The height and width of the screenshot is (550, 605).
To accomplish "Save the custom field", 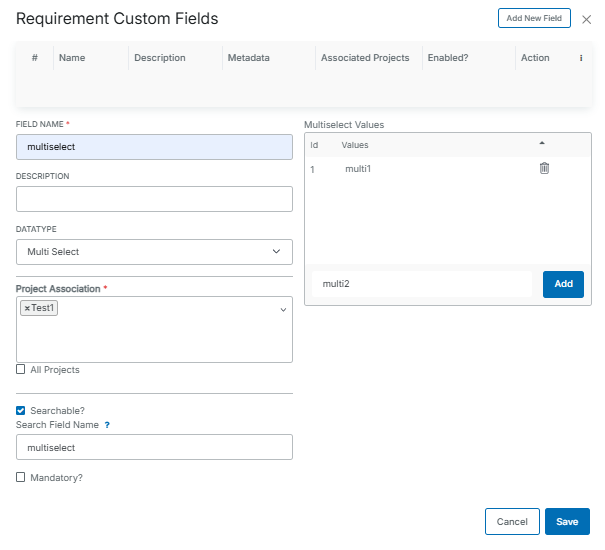I will pos(567,521).
